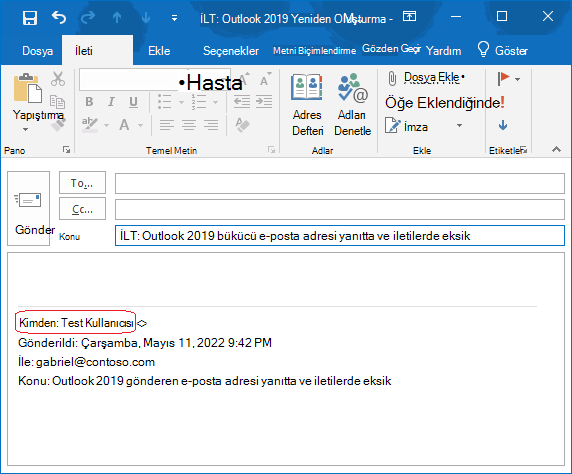Image resolution: width=572 pixels, height=474 pixels.
Task: Toggle Italic formatting
Action: coord(111,102)
